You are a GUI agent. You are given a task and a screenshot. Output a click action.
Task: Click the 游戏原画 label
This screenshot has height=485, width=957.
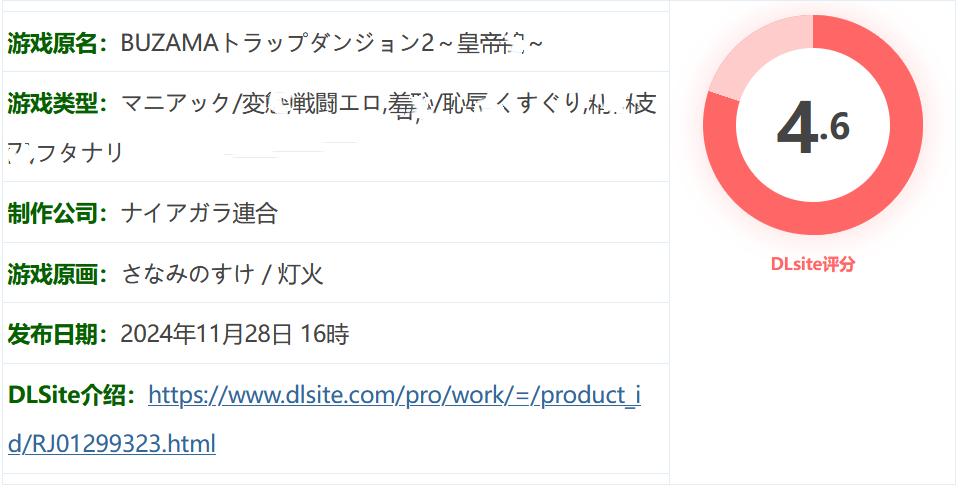52,275
